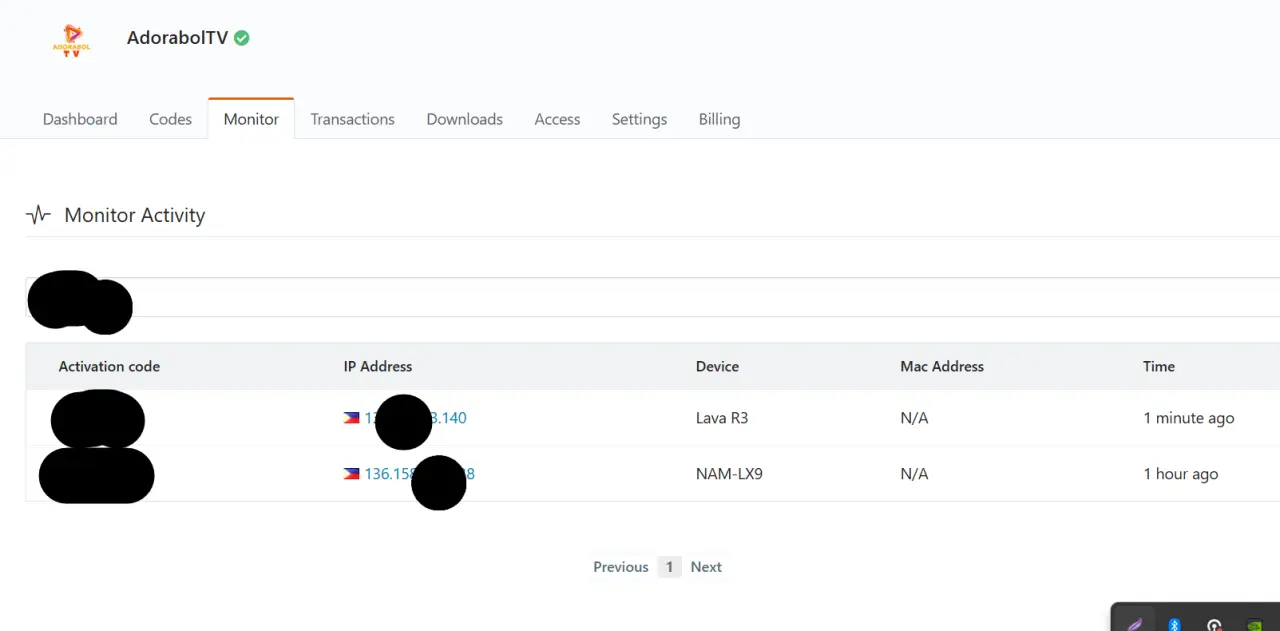Click the AdorabolTV account name
The width and height of the screenshot is (1280, 631).
(x=178, y=38)
